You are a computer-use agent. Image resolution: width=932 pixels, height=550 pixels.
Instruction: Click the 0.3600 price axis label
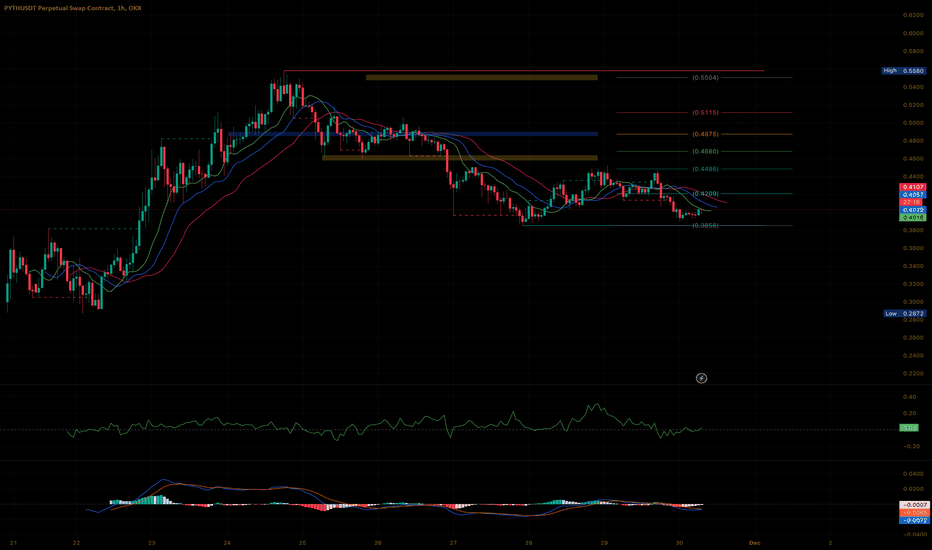point(912,248)
